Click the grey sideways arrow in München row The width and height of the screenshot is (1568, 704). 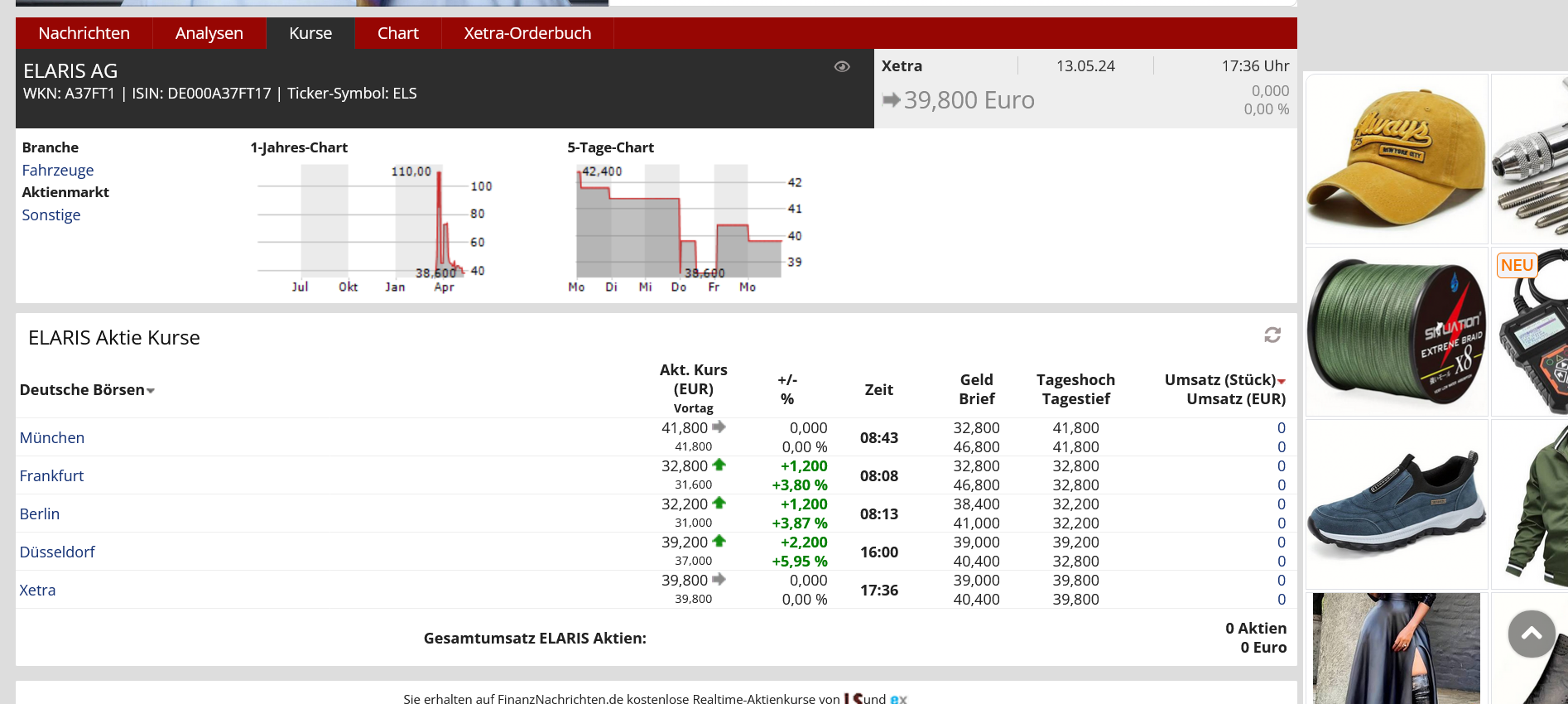coord(719,427)
